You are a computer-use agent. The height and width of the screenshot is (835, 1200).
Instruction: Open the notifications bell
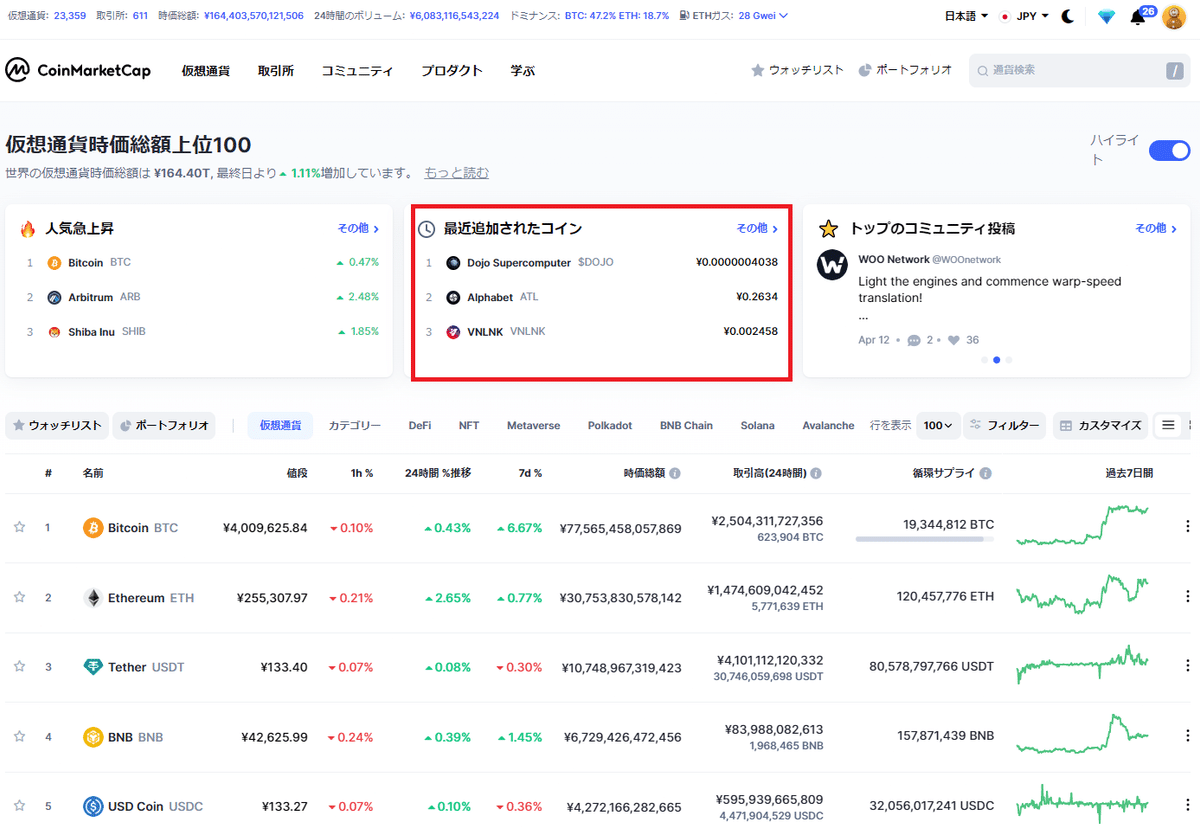point(1137,17)
